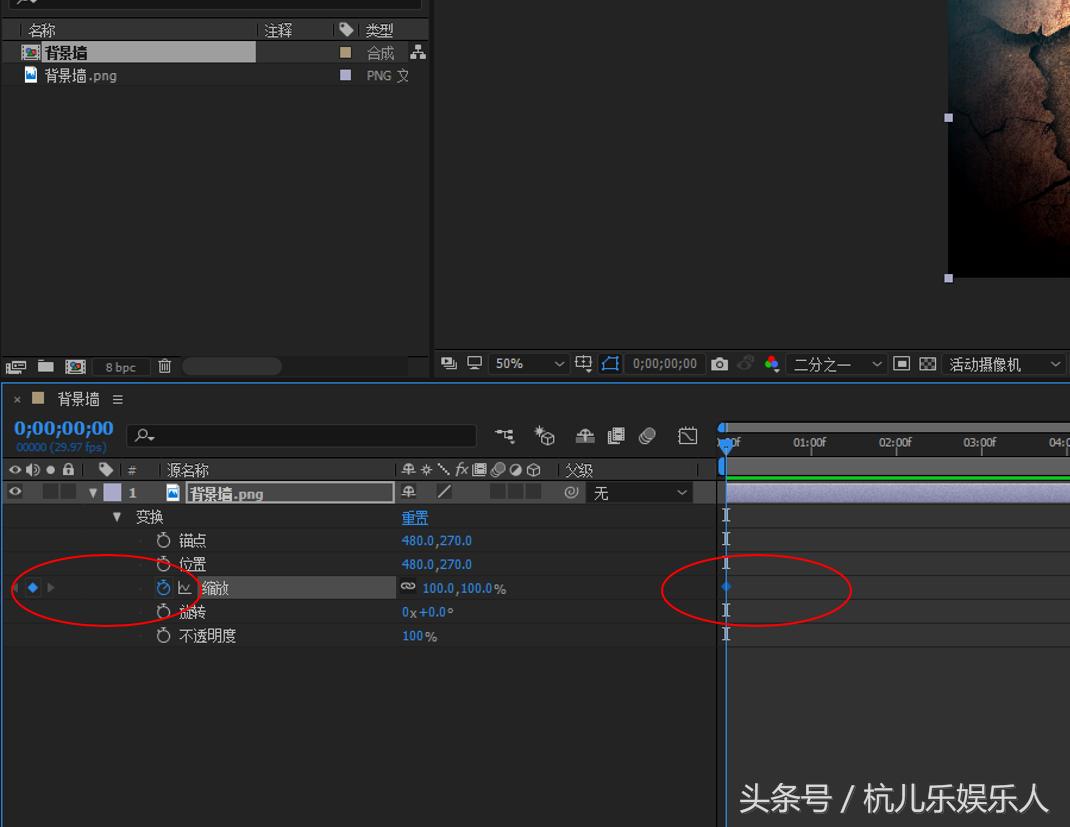Toggle Frame Blending for the composition
1070x827 pixels.
pos(616,436)
